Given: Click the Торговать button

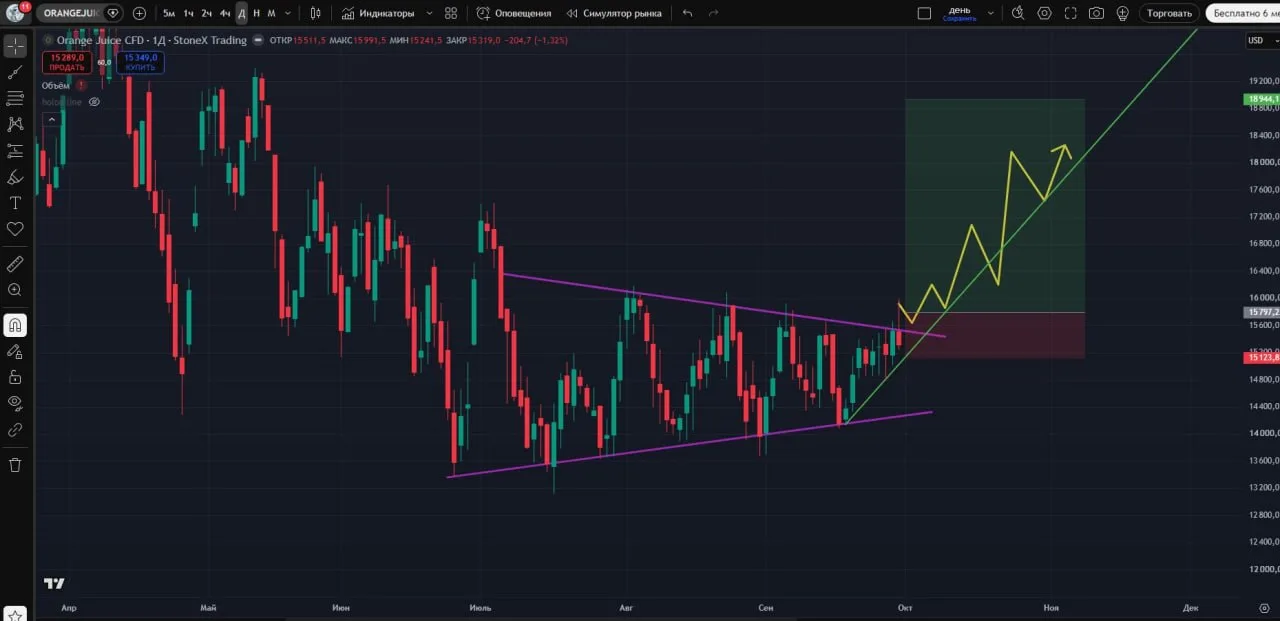Looking at the screenshot, I should 1169,13.
